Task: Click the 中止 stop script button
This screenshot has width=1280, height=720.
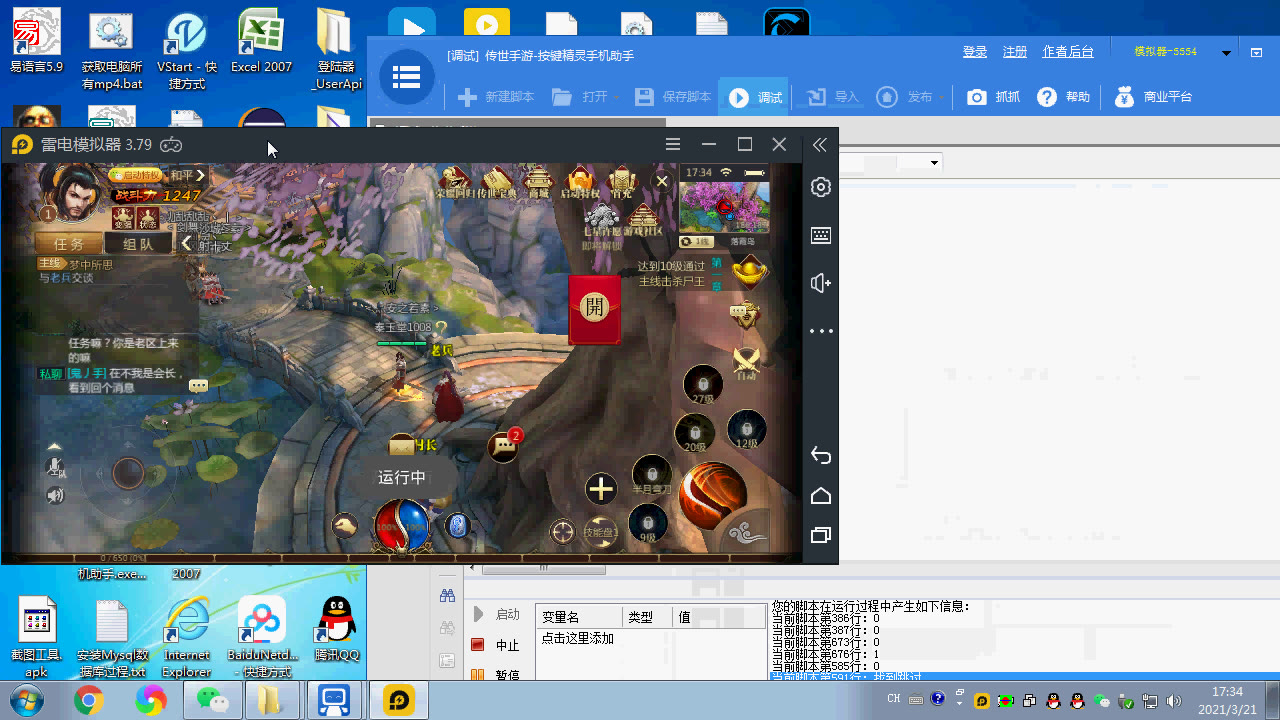Action: (x=496, y=645)
